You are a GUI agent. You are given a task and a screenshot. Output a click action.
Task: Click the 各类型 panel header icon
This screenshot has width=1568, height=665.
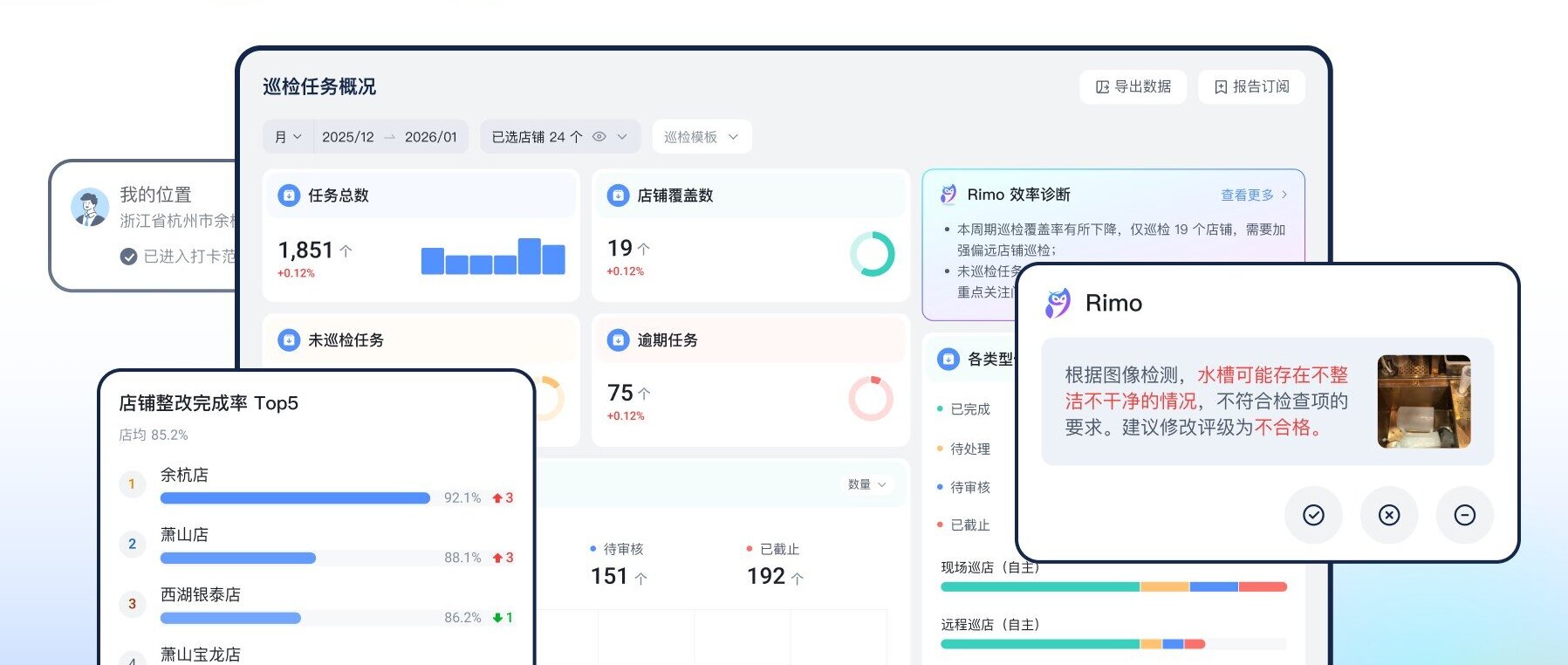[948, 359]
